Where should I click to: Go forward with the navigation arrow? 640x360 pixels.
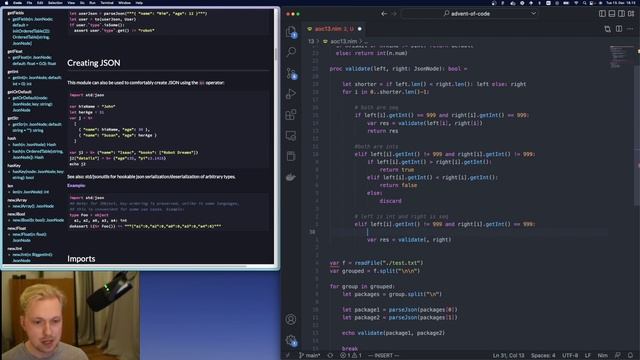click(394, 13)
